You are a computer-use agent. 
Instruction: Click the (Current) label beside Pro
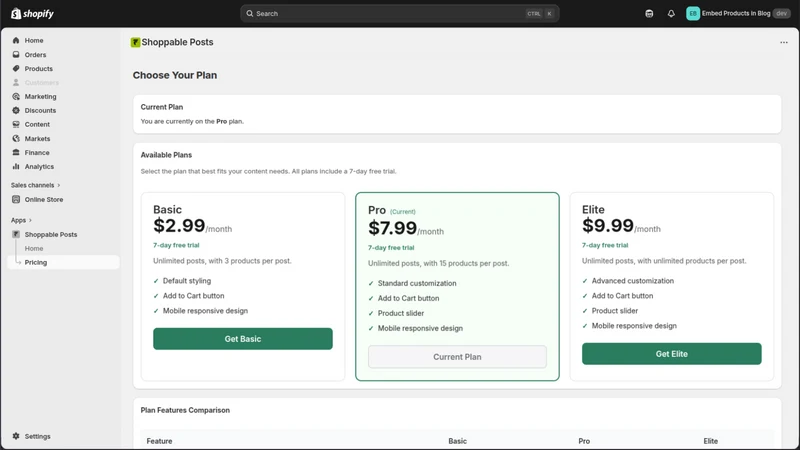(x=403, y=212)
